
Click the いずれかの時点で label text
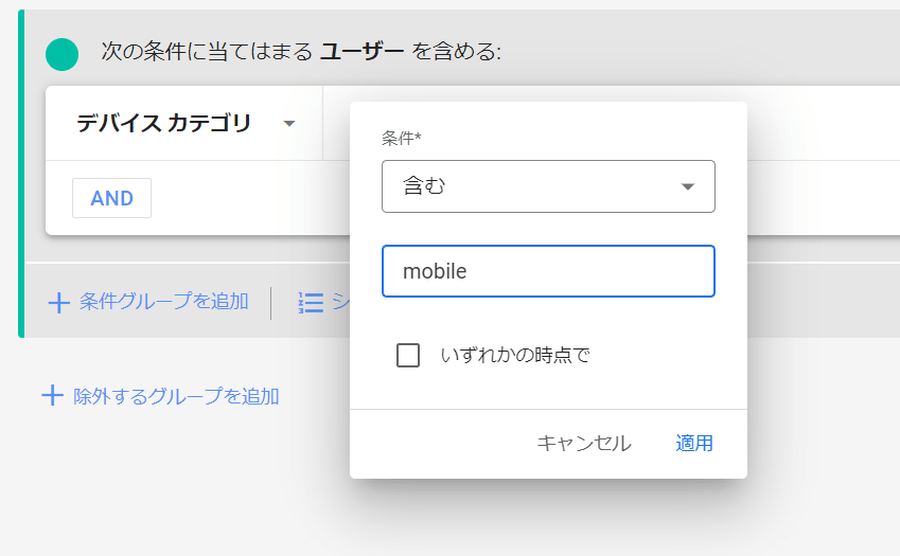tap(515, 355)
